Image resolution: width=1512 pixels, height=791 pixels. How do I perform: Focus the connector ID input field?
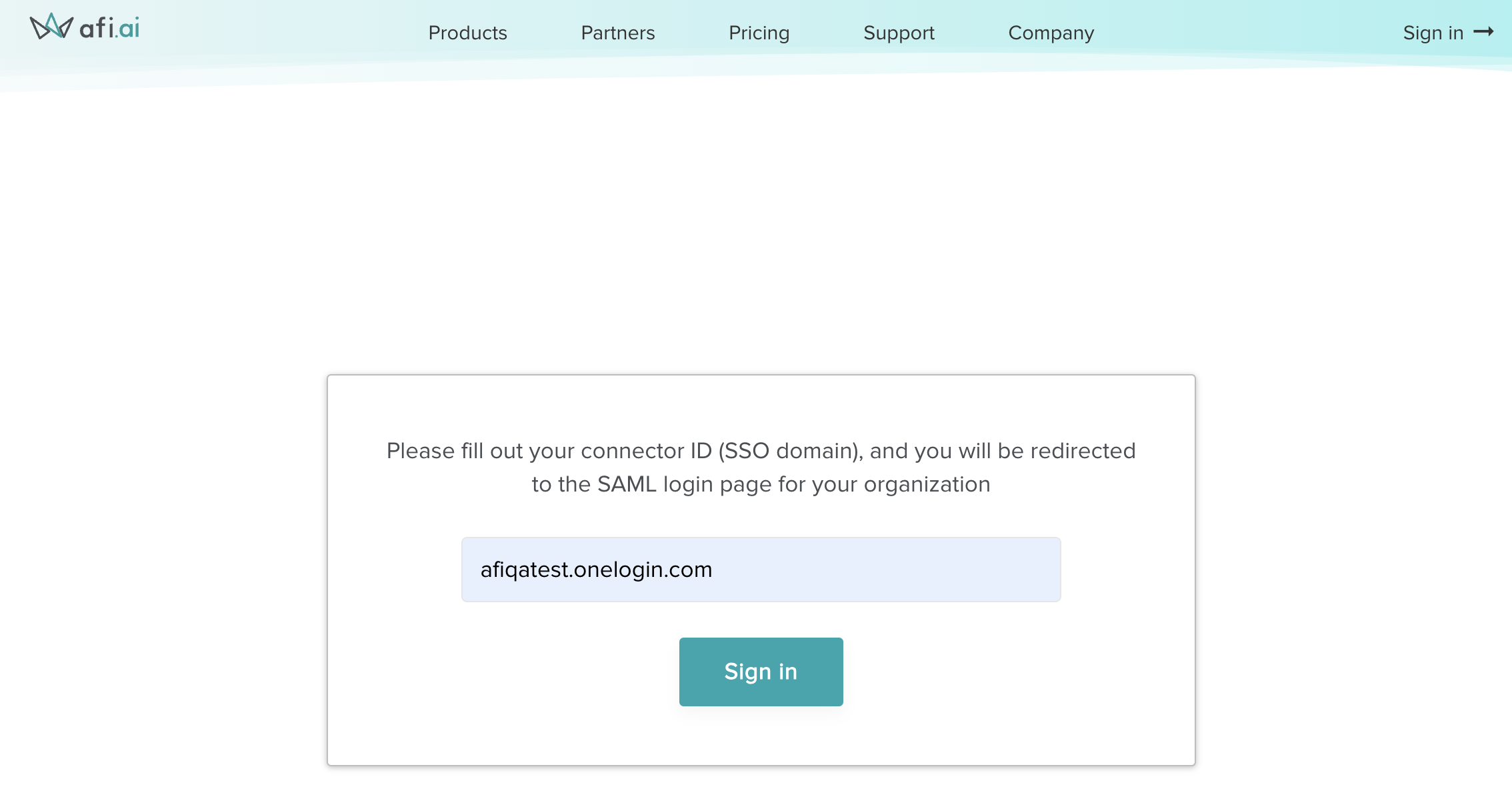761,570
